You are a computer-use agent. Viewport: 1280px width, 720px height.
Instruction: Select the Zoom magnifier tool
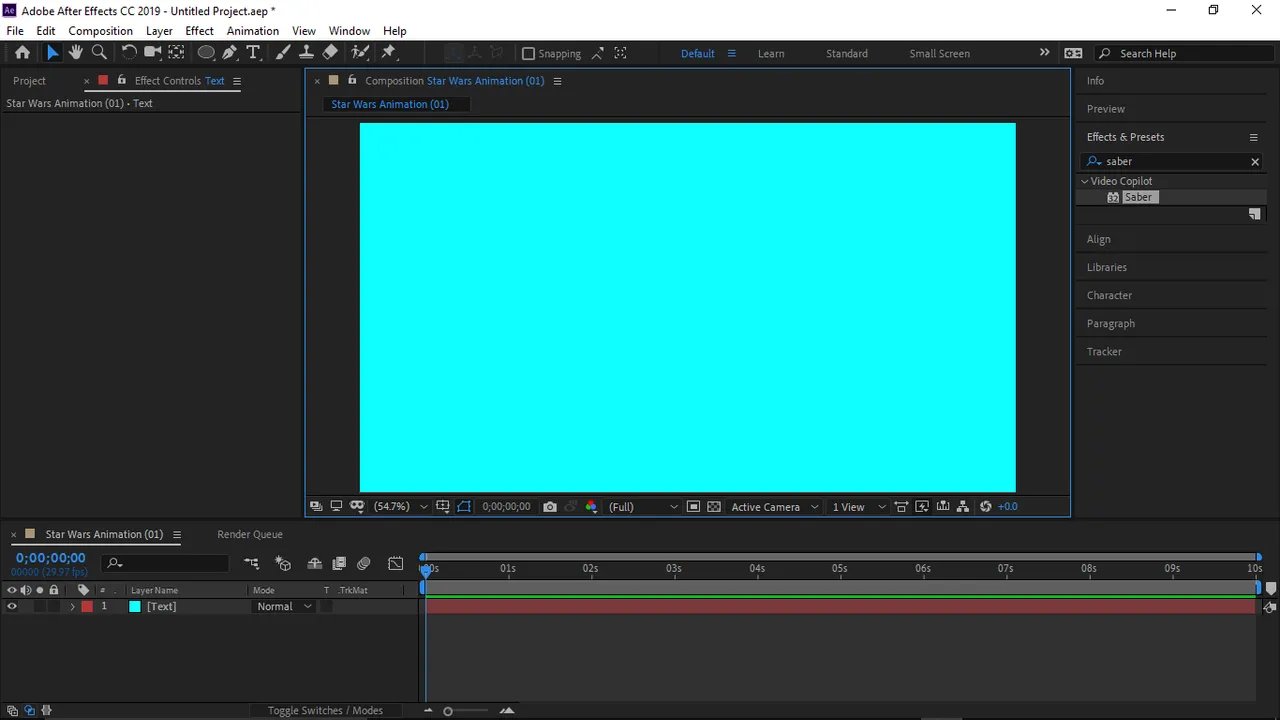coord(99,53)
